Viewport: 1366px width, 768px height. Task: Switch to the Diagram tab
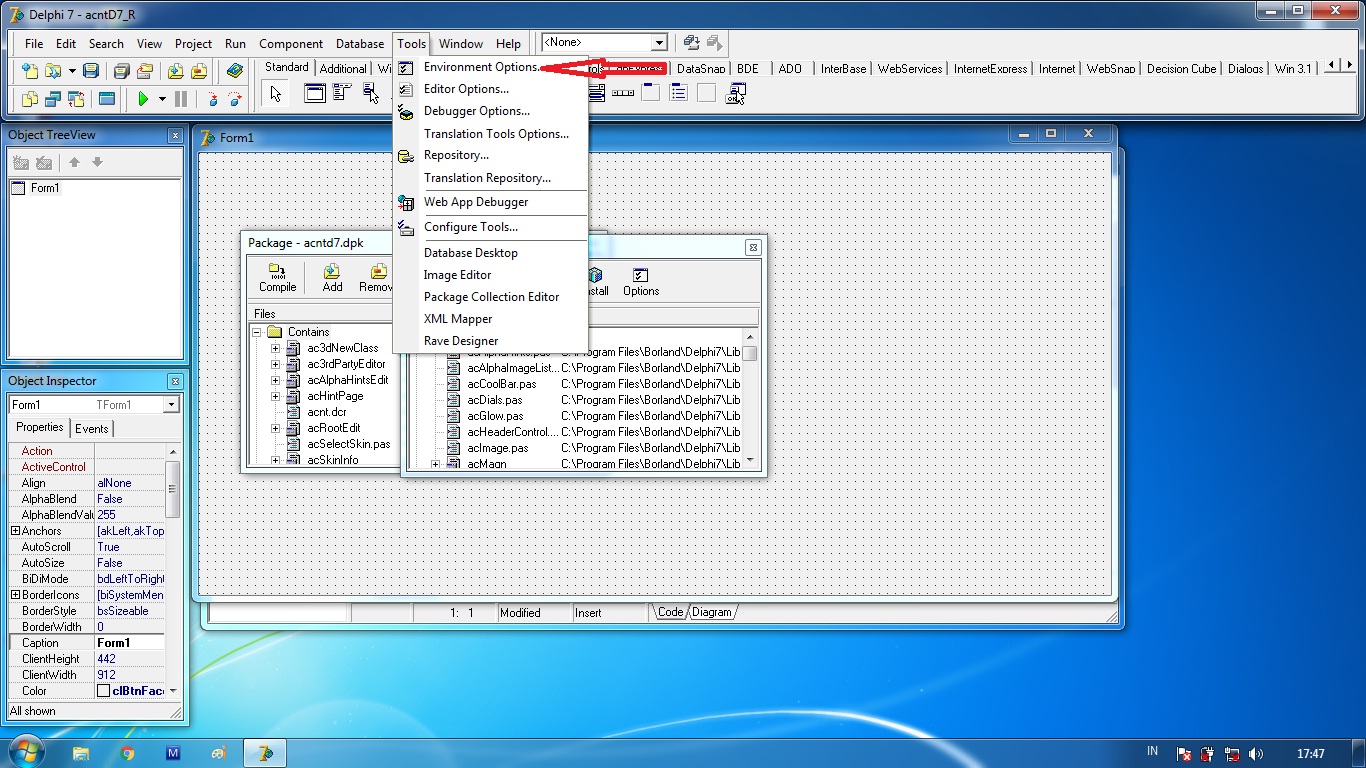coord(712,613)
